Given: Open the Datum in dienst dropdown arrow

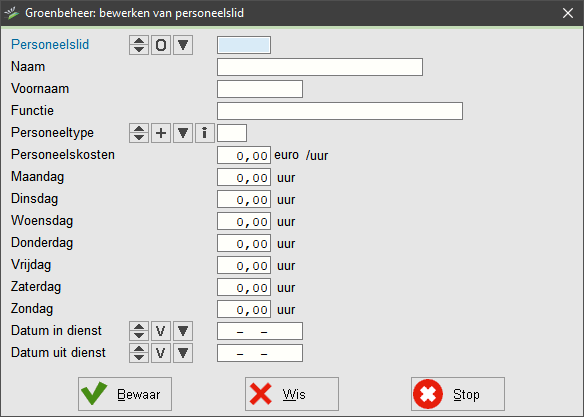Looking at the screenshot, I should point(183,331).
